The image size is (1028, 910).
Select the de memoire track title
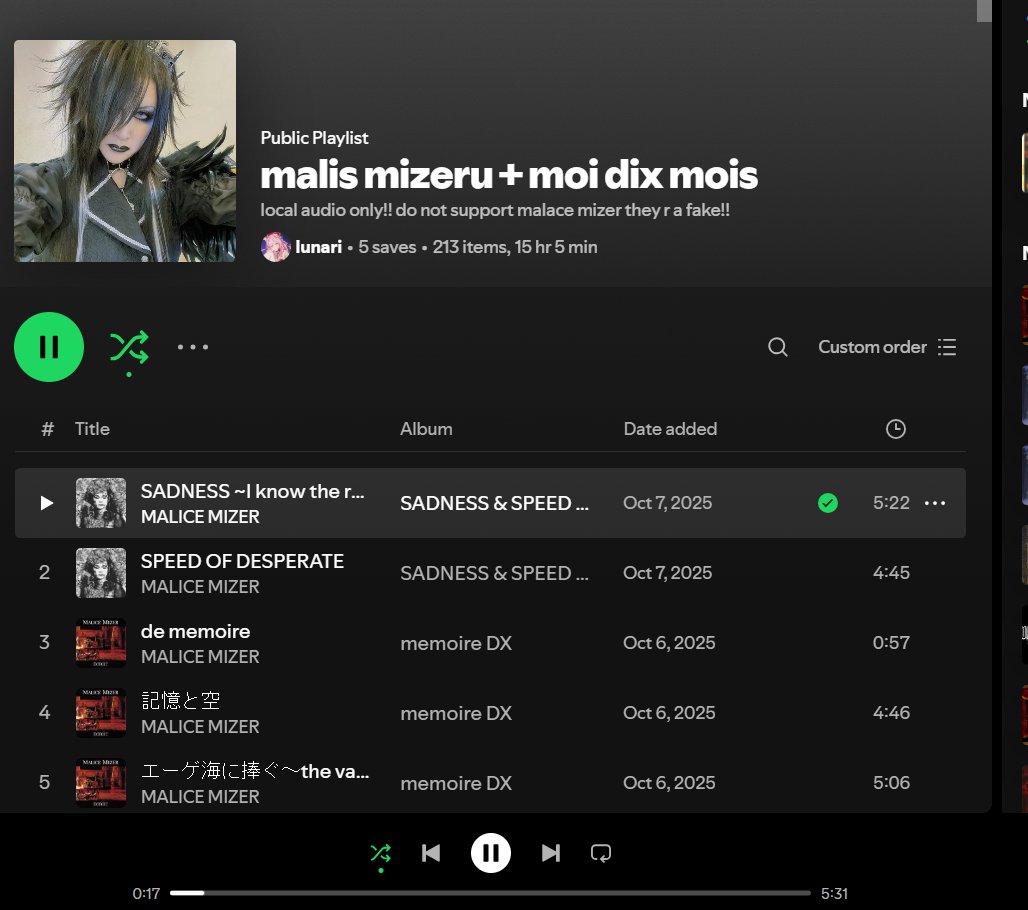tap(195, 631)
